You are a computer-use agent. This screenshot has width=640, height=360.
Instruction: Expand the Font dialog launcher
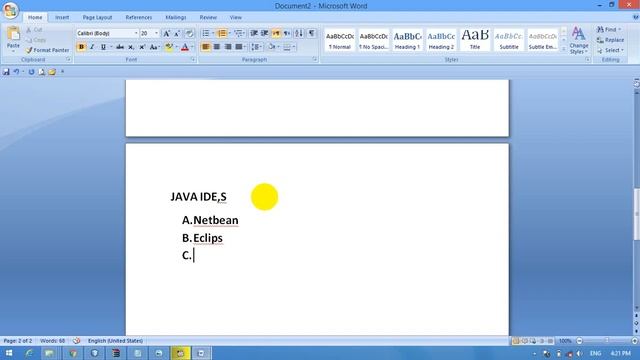193,60
